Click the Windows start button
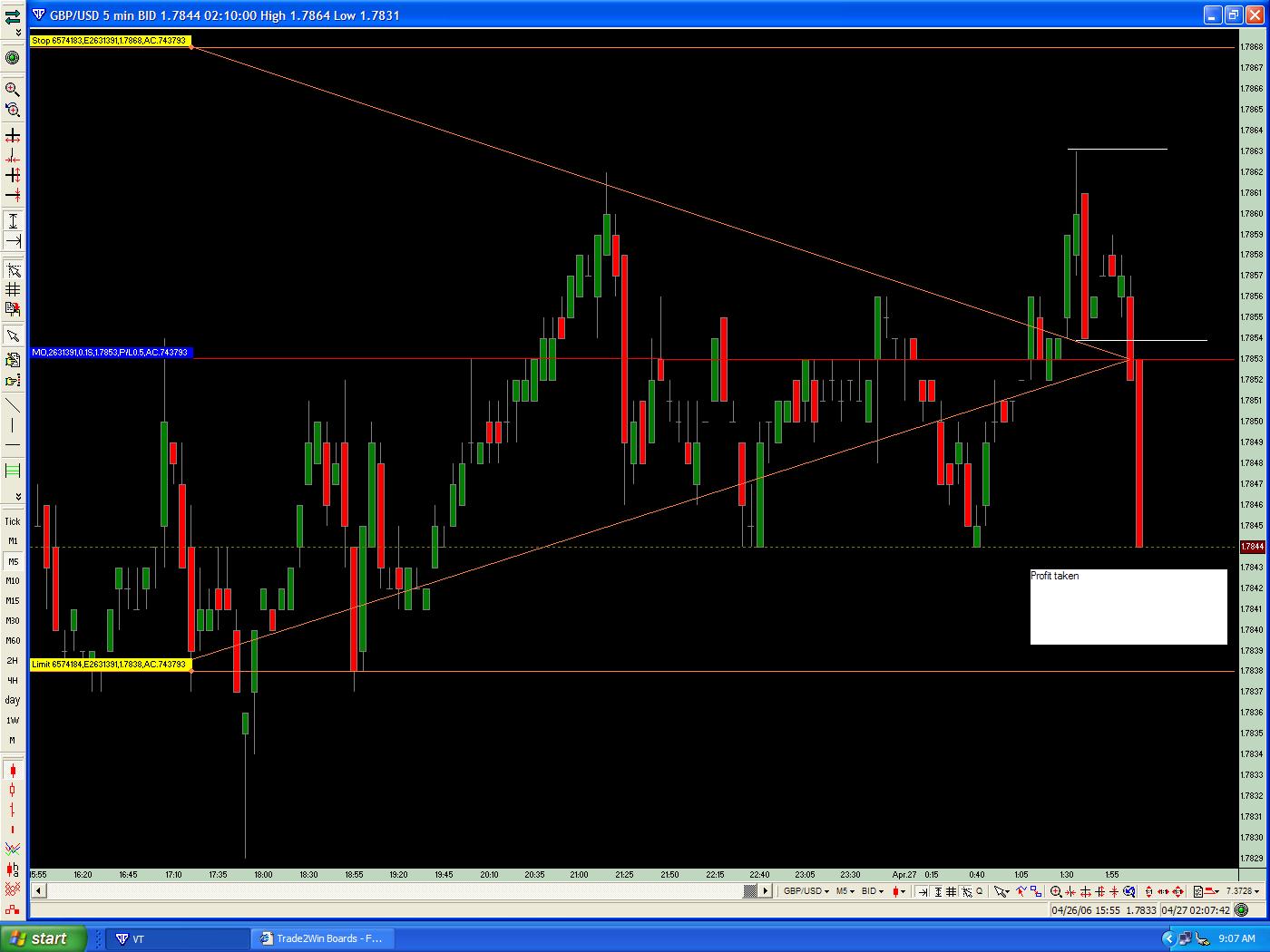Image resolution: width=1270 pixels, height=952 pixels. click(x=44, y=938)
